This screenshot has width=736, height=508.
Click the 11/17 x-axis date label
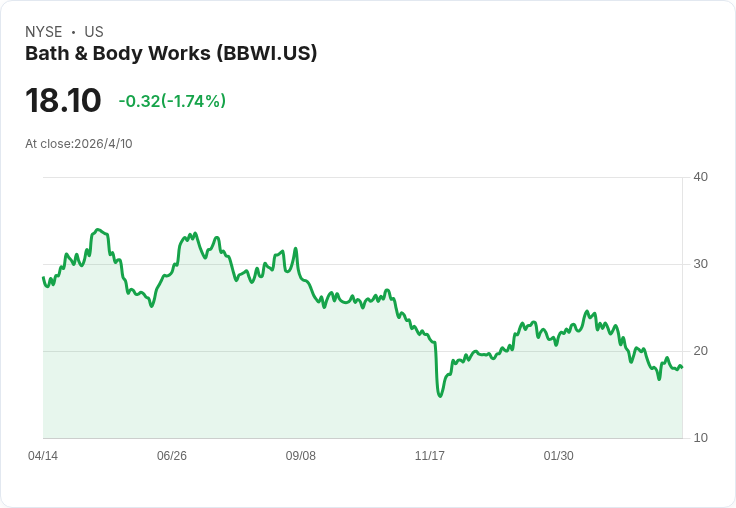(x=429, y=456)
